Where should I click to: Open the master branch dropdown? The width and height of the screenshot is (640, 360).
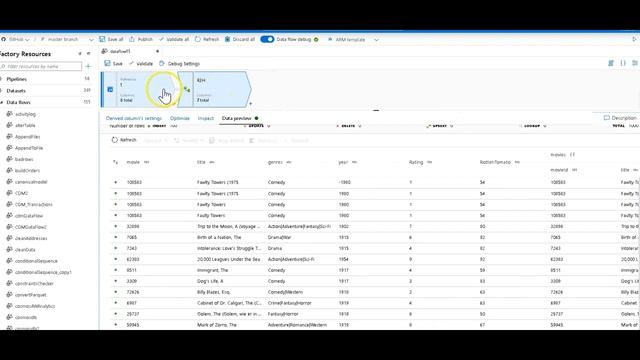[67, 40]
